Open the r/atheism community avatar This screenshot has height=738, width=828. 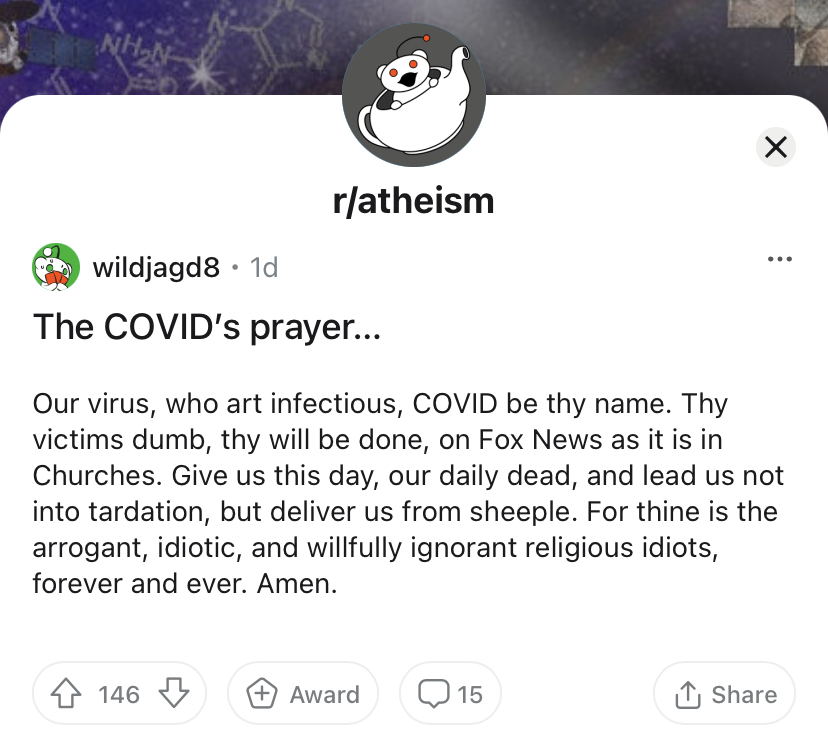[414, 95]
